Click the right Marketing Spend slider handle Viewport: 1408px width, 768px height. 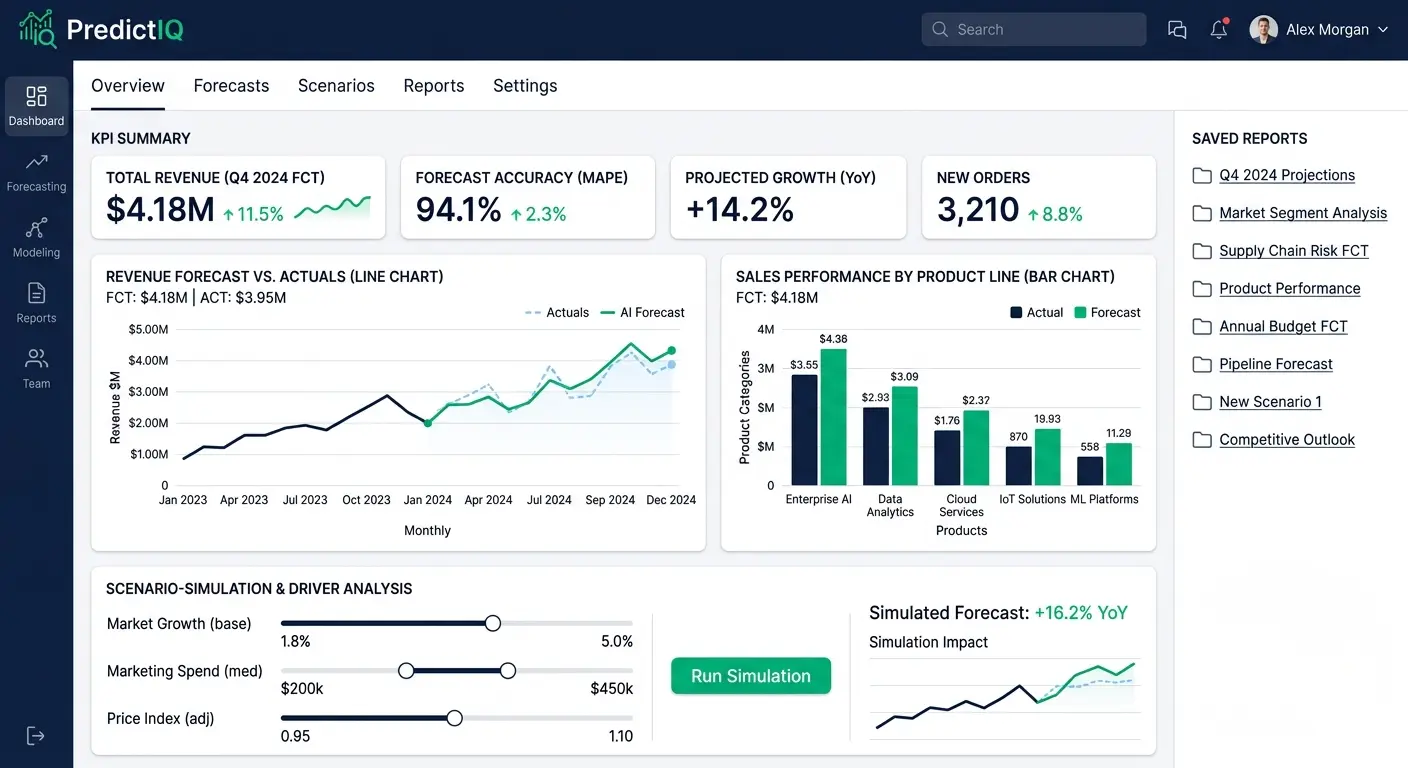click(508, 671)
